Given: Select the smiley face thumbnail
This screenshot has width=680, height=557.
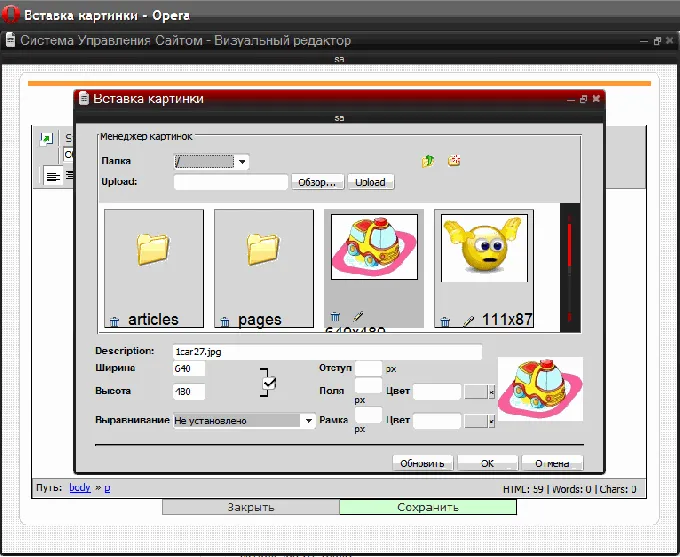Looking at the screenshot, I should [484, 248].
